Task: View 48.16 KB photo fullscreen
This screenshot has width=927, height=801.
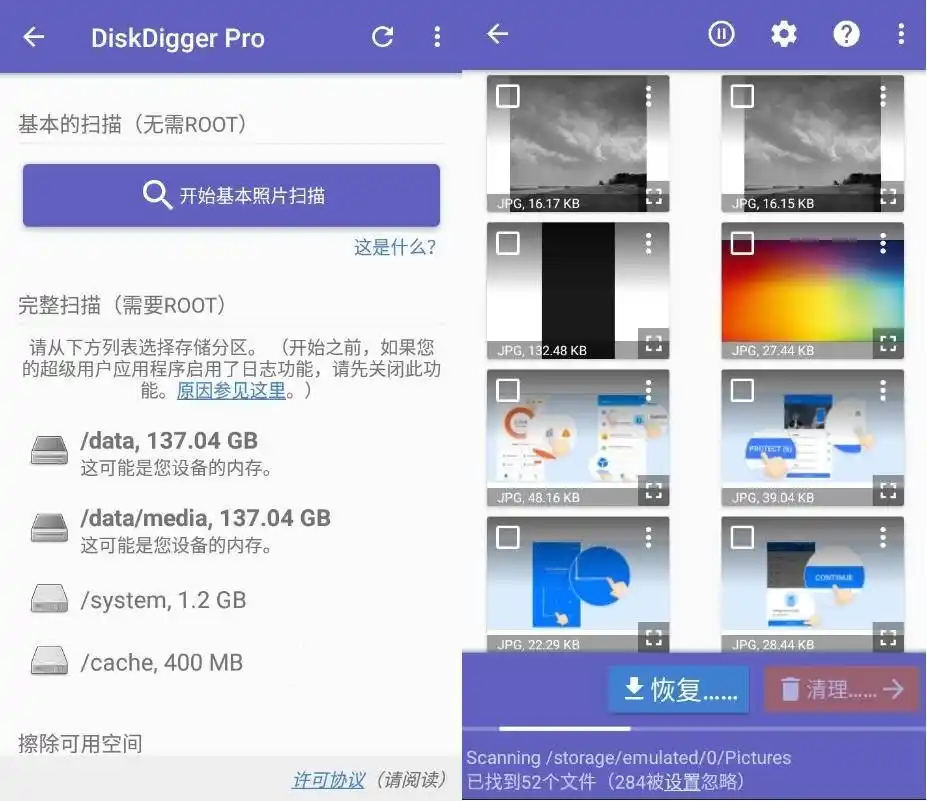Action: point(653,491)
